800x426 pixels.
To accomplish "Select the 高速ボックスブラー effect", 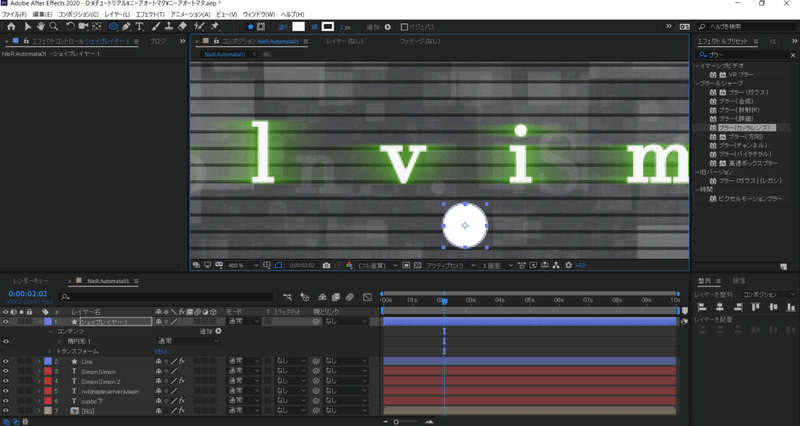I will coord(753,163).
